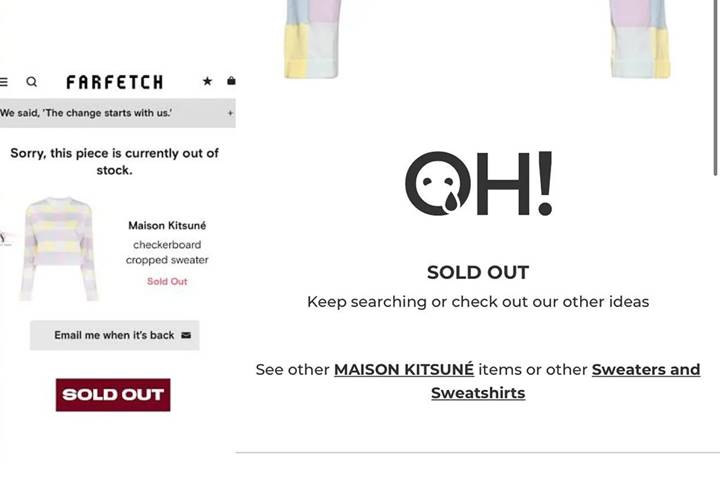
Task: Click the envelope icon on email button
Action: click(186, 335)
